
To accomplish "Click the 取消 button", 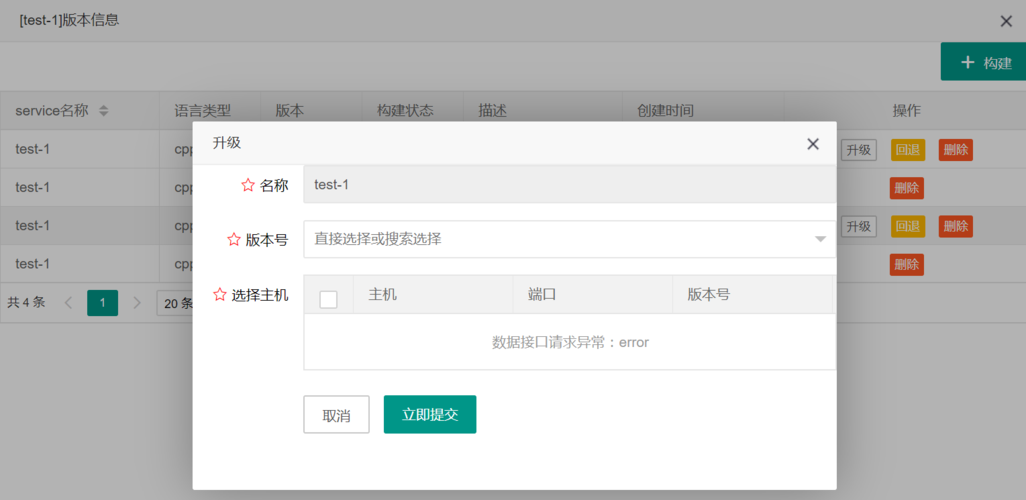I will tap(336, 415).
